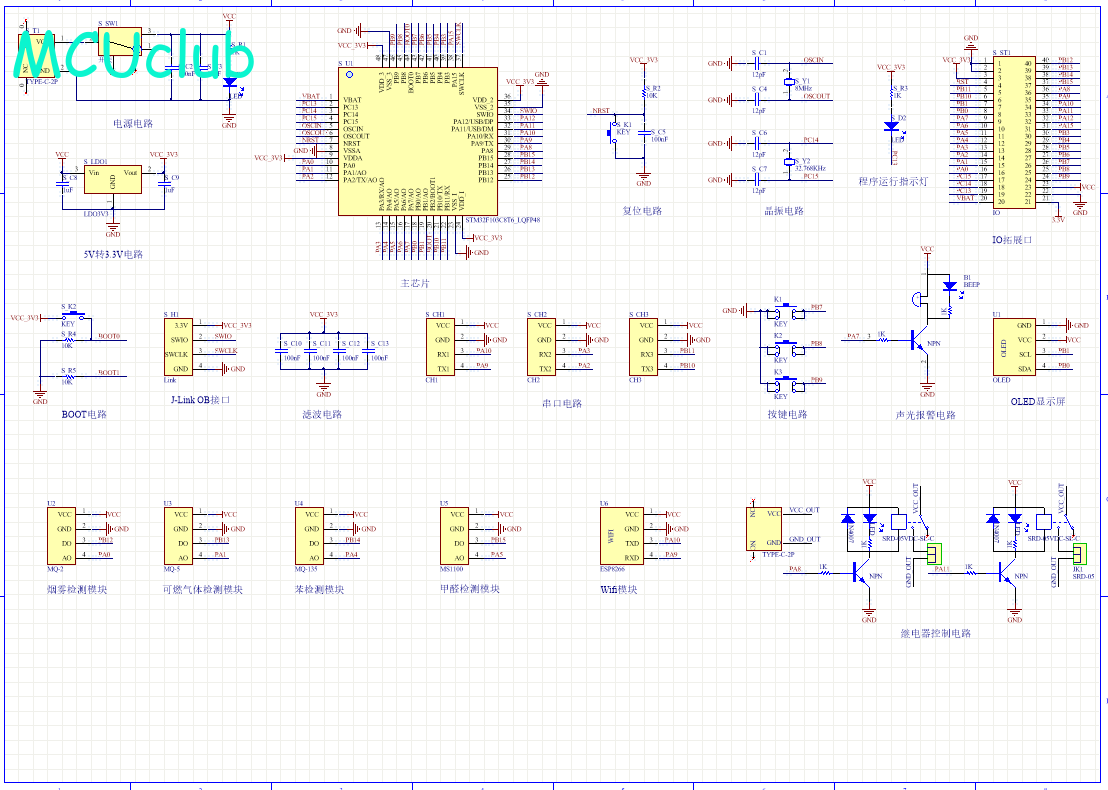The height and width of the screenshot is (790, 1108).
Task: Click the ESP8266 Wifi module block
Action: (x=621, y=536)
